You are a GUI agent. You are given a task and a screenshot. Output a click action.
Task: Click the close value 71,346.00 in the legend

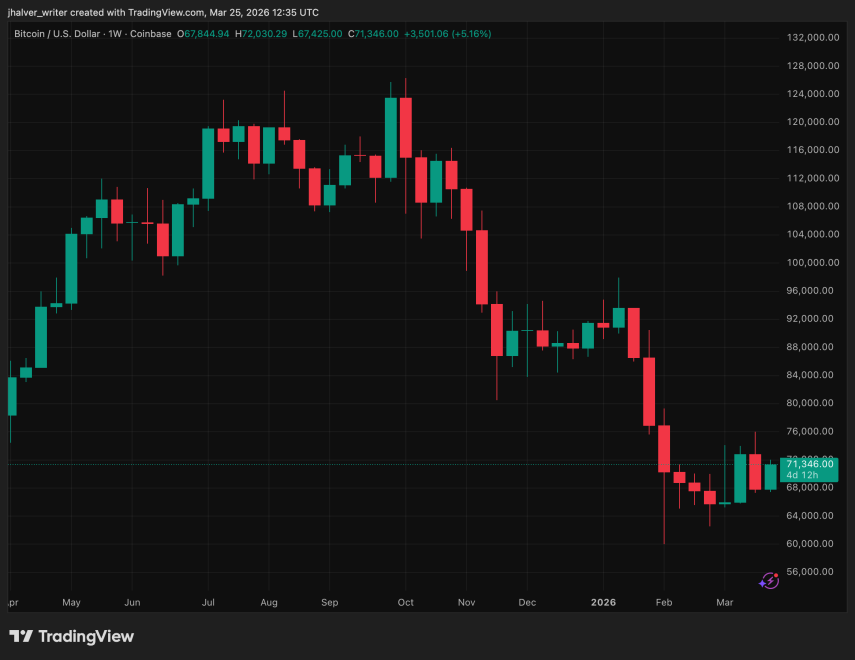coord(372,33)
